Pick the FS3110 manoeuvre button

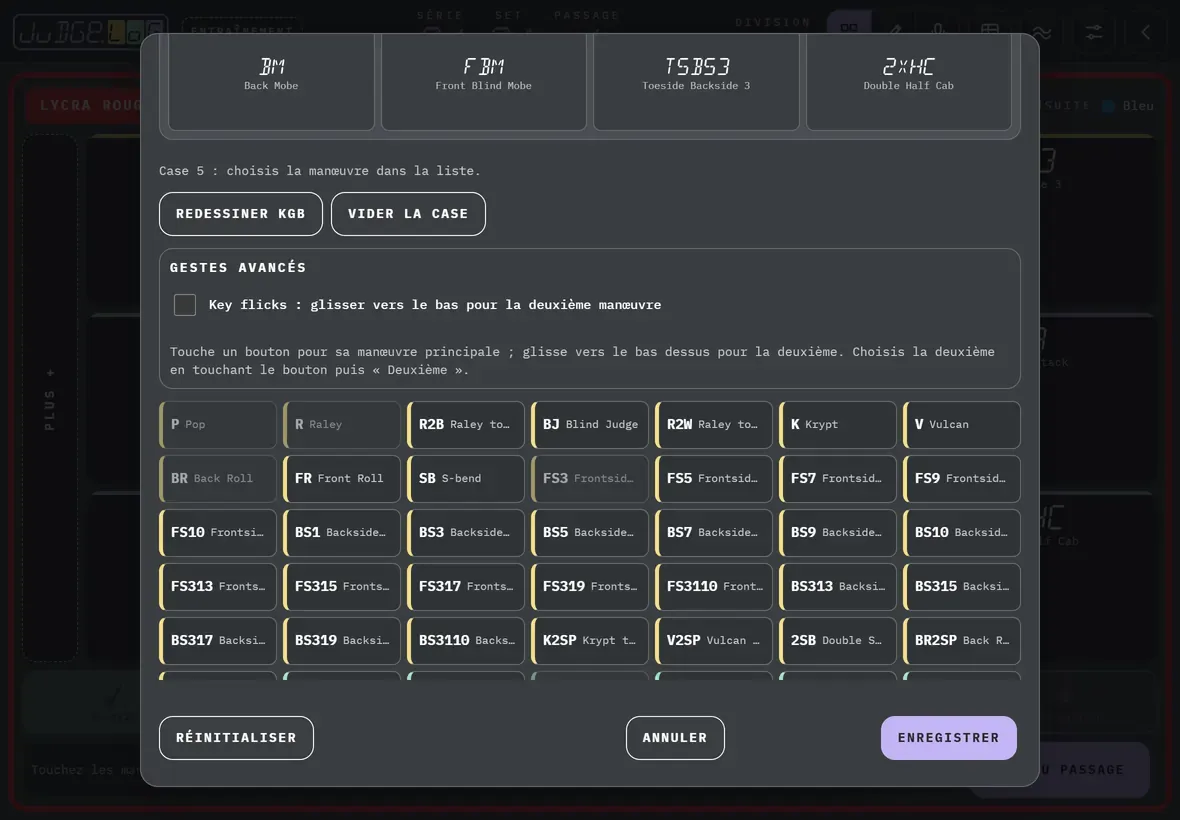(x=714, y=587)
